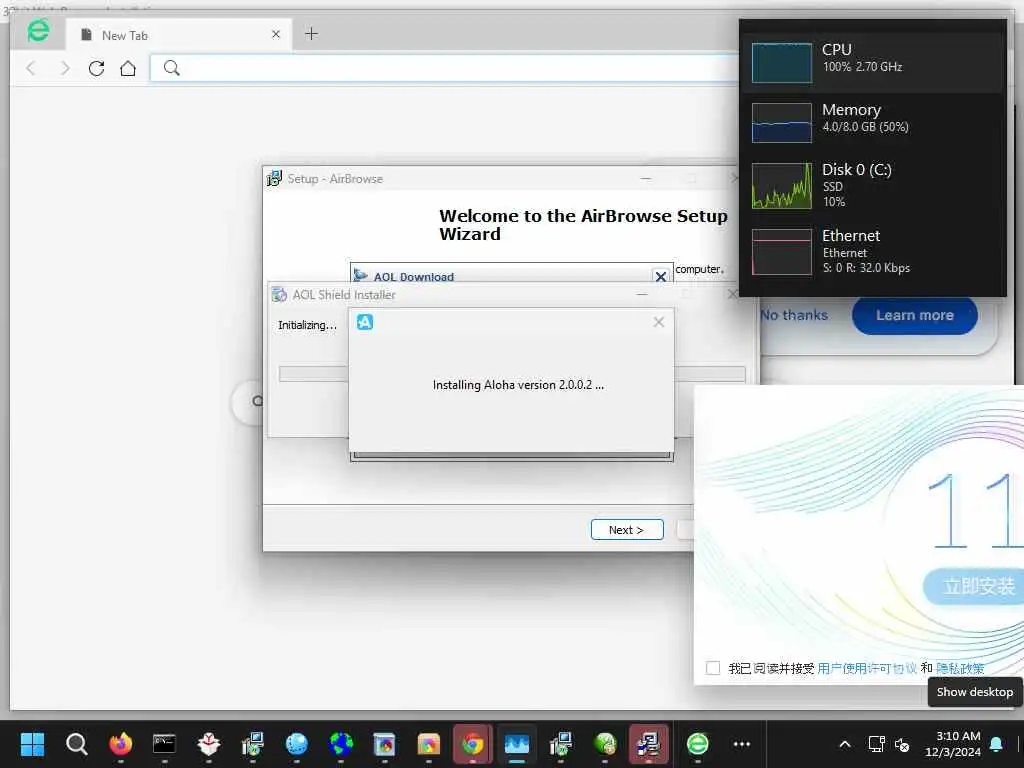The width and height of the screenshot is (1024, 768).
Task: Open the notification bell in the tray
Action: [997, 744]
